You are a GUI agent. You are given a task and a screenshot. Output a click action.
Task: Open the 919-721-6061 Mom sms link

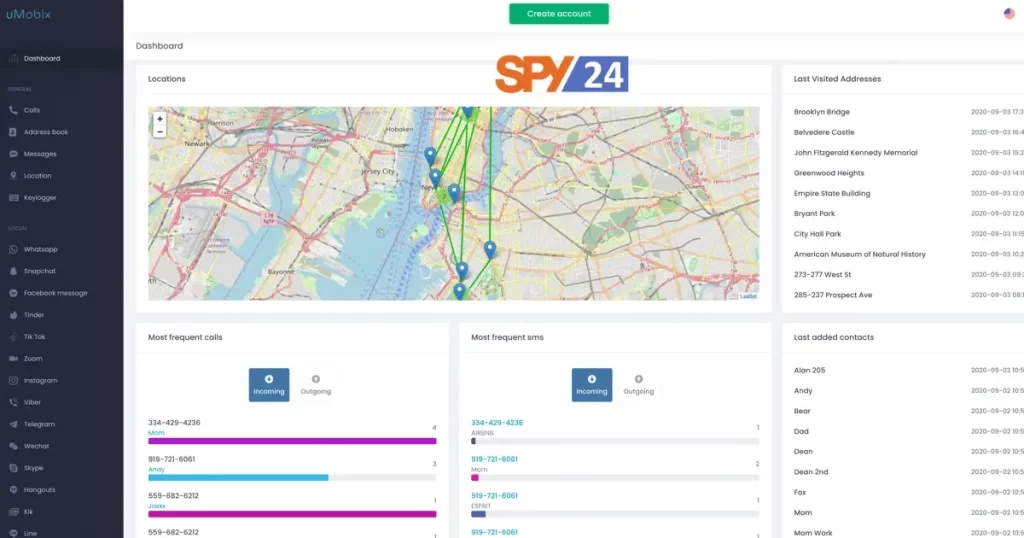pos(494,459)
